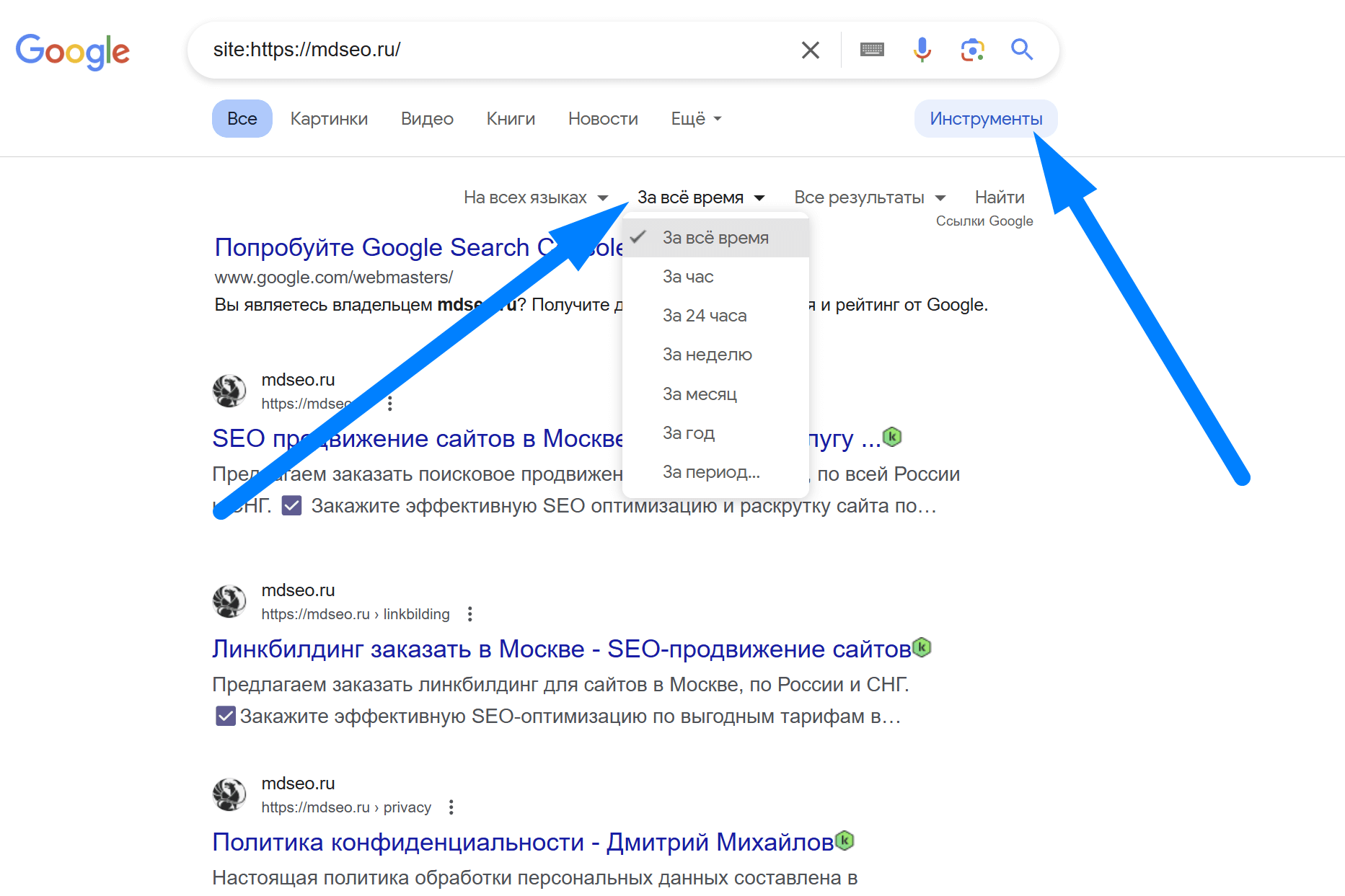Viewport: 1345px width, 896px height.
Task: Click the https://mdseo.ru › privacy breadcrumb
Action: tap(346, 807)
